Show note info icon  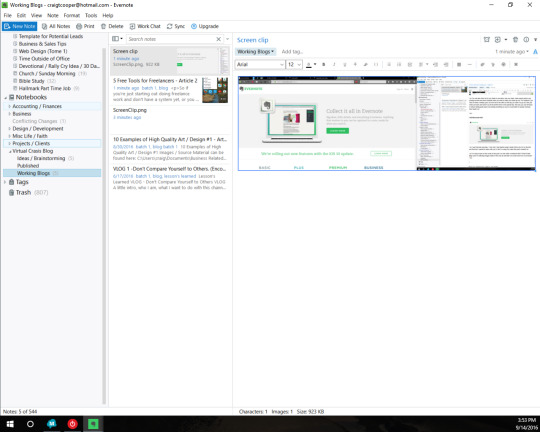point(526,40)
